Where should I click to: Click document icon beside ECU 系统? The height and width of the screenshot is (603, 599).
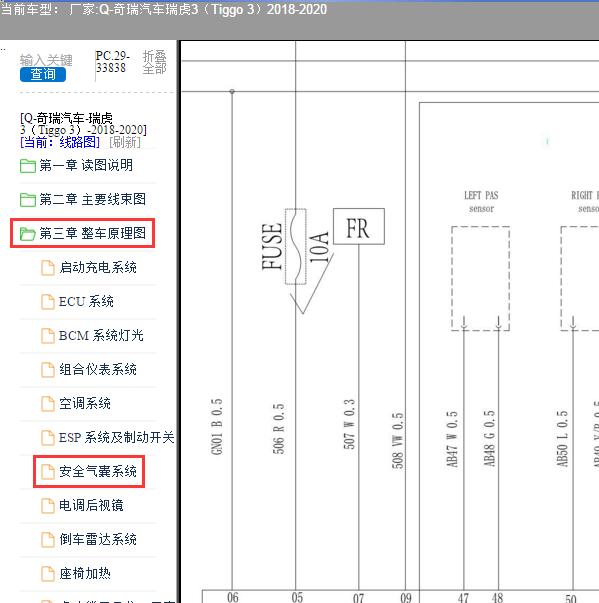(x=48, y=302)
